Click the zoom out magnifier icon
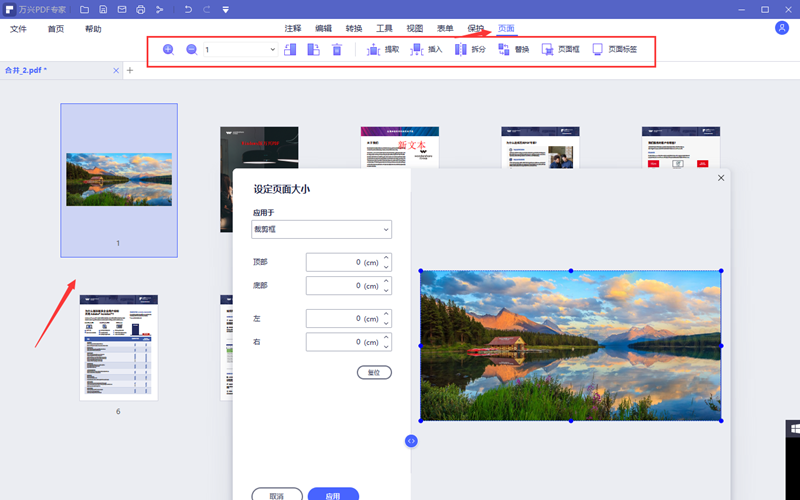Screen dimensions: 800x500 pos(191,49)
